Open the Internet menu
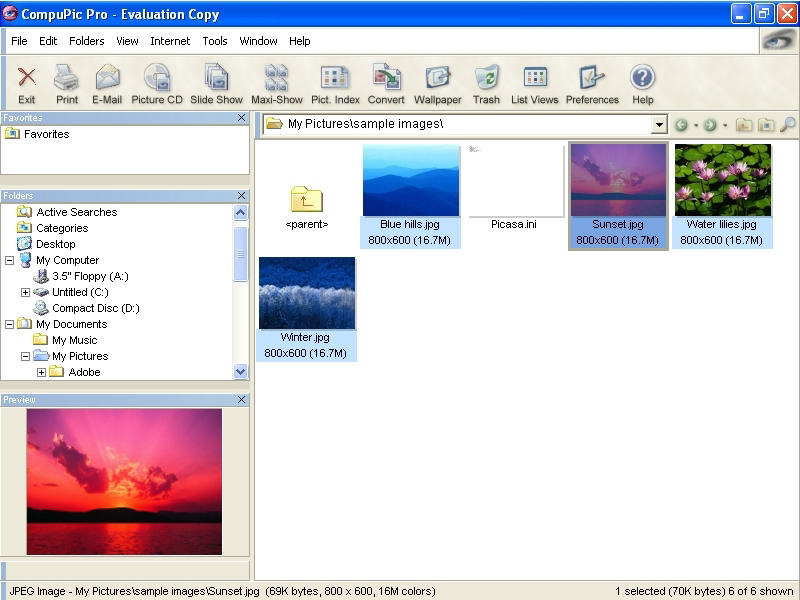800x600 pixels. pos(170,41)
